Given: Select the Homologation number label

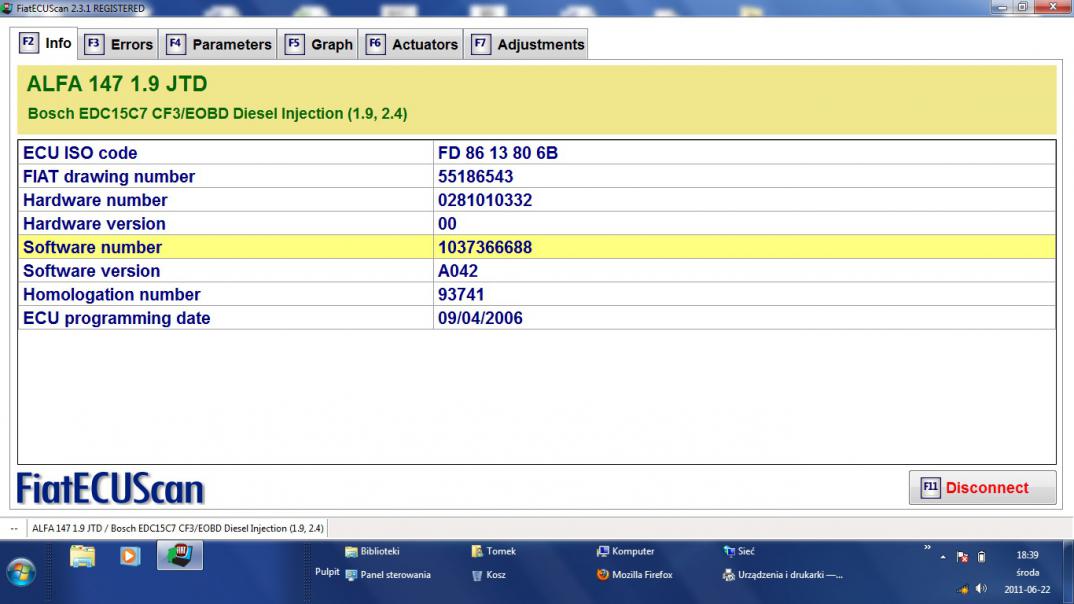Looking at the screenshot, I should (x=112, y=294).
